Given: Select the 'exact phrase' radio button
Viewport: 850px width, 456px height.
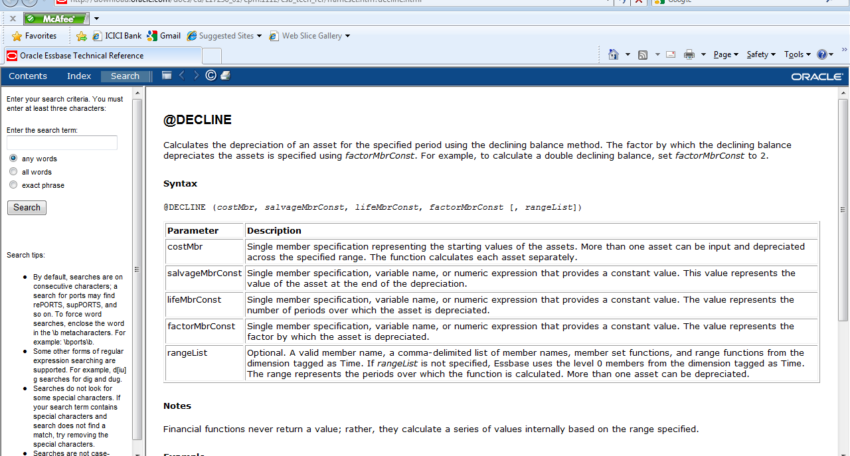Looking at the screenshot, I should pos(13,185).
